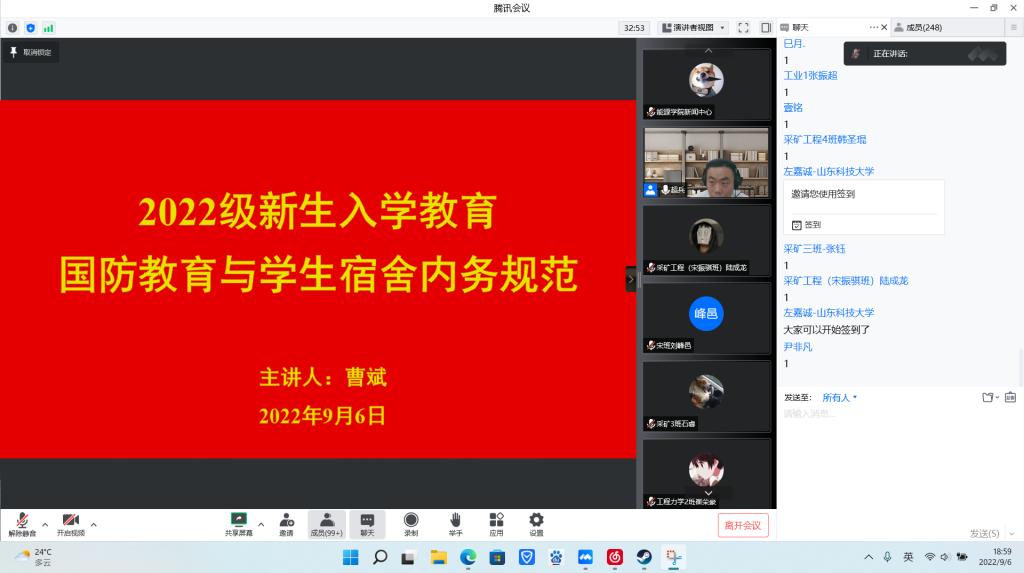The height and width of the screenshot is (573, 1024).
Task: Click the 签到 sign-in link in chat
Action: (x=813, y=225)
